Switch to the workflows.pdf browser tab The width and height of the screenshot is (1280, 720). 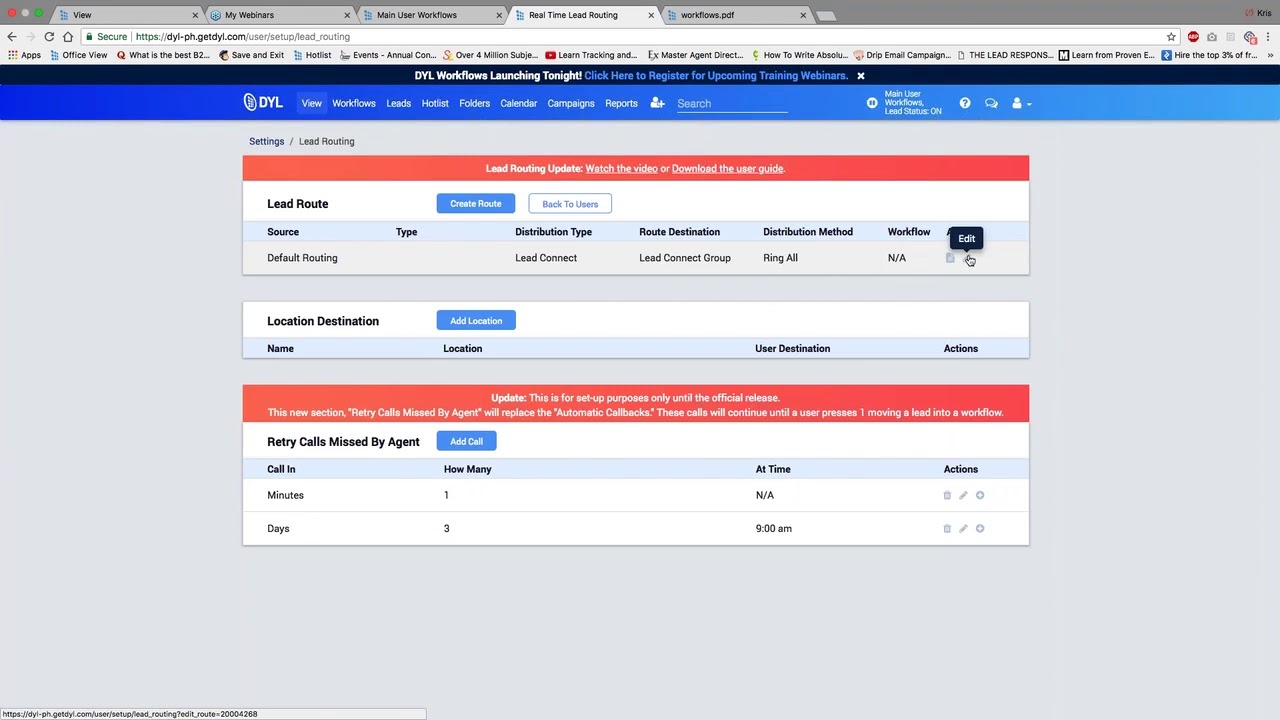point(733,15)
